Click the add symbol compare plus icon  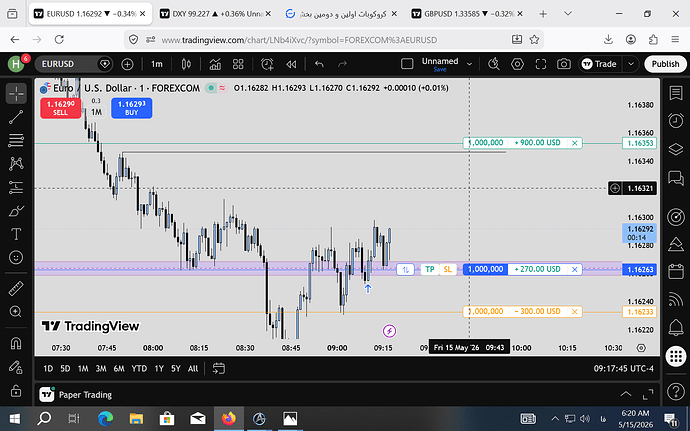127,64
